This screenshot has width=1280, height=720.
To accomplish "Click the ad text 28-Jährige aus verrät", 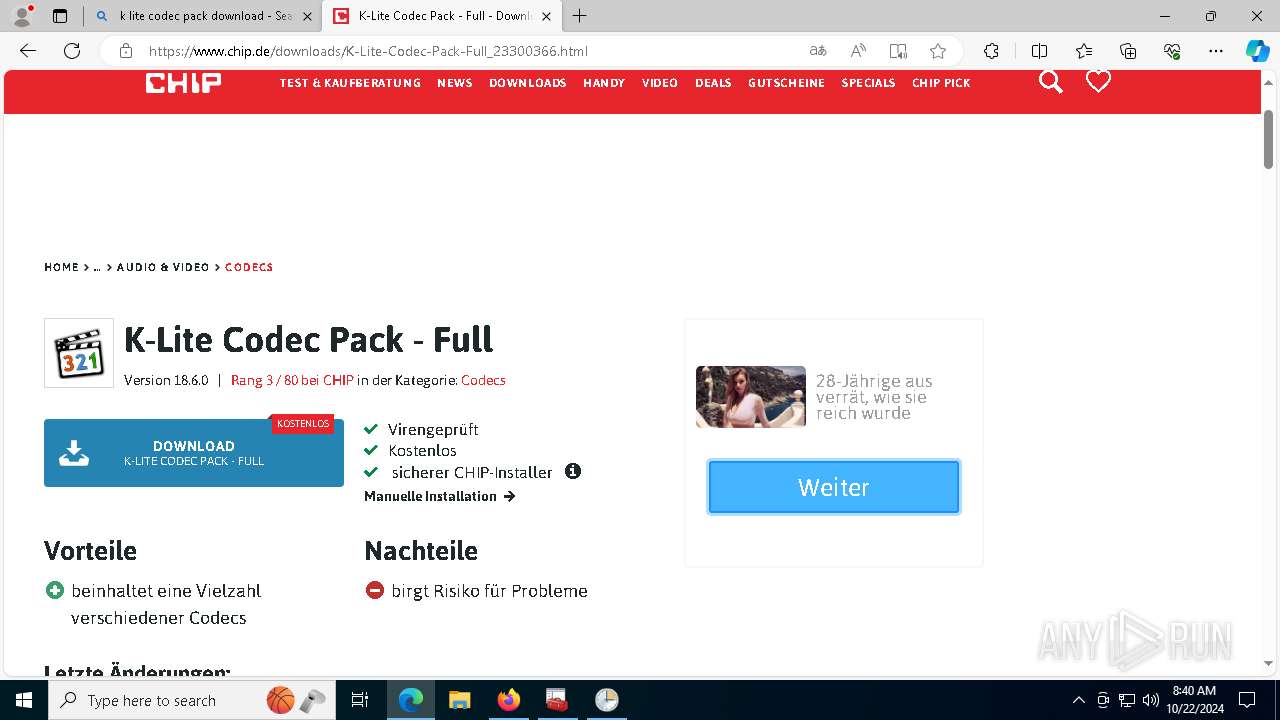I will click(874, 397).
